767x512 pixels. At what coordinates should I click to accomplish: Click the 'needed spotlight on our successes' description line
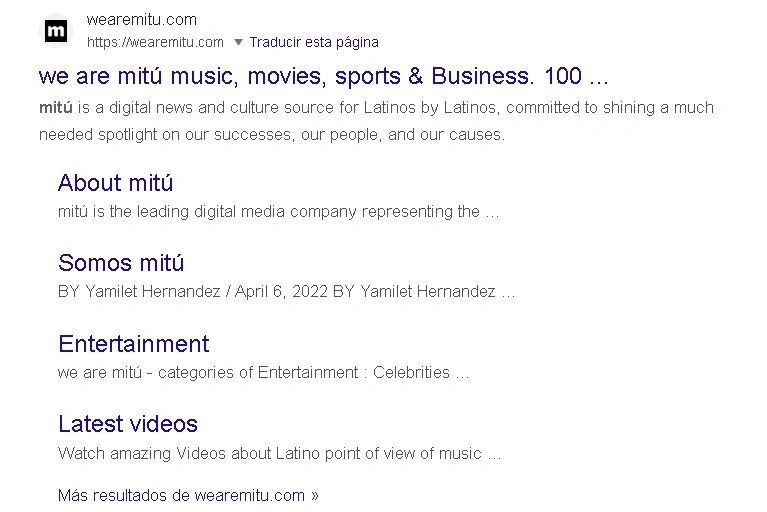271,134
